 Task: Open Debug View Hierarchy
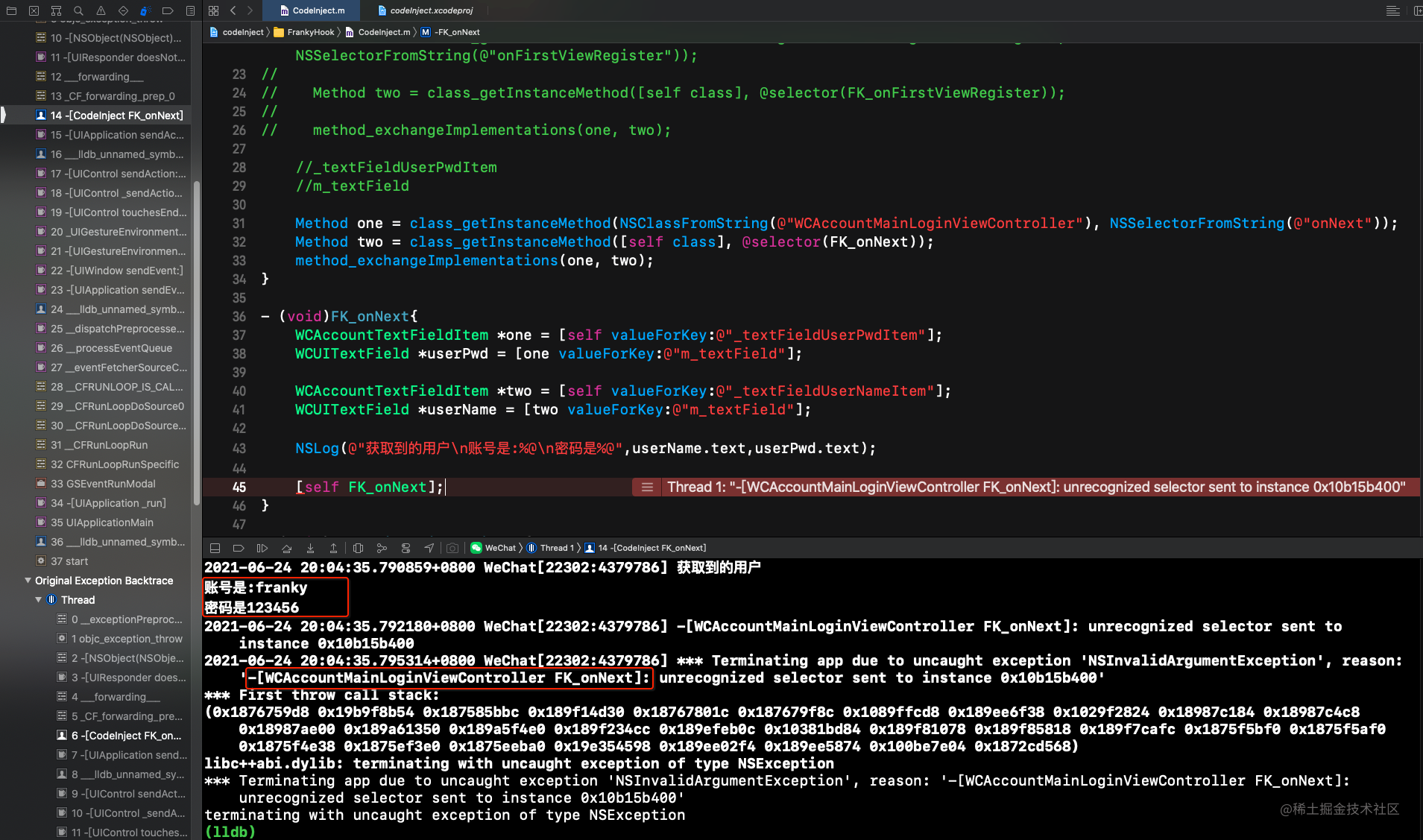[x=358, y=548]
